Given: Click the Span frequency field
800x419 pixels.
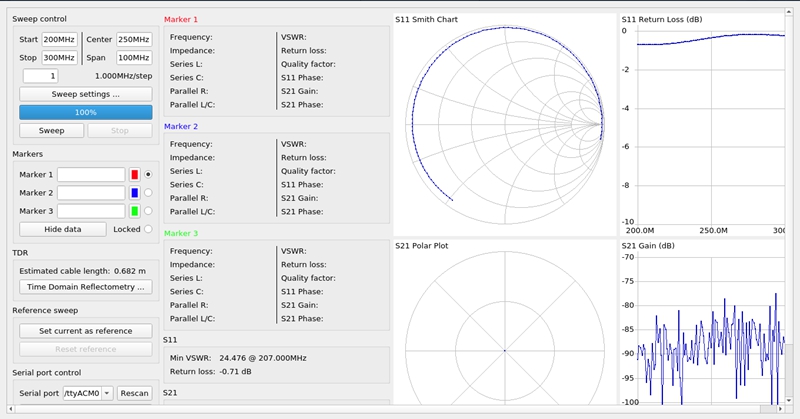Looking at the screenshot, I should tap(133, 58).
